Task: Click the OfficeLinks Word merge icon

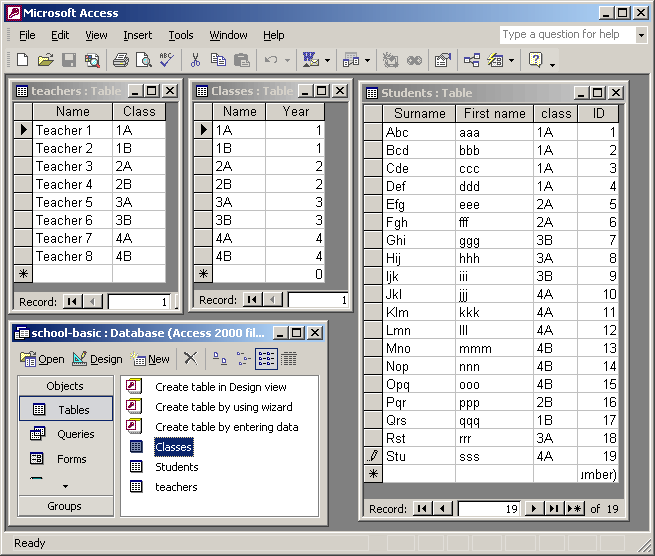Action: tap(310, 60)
